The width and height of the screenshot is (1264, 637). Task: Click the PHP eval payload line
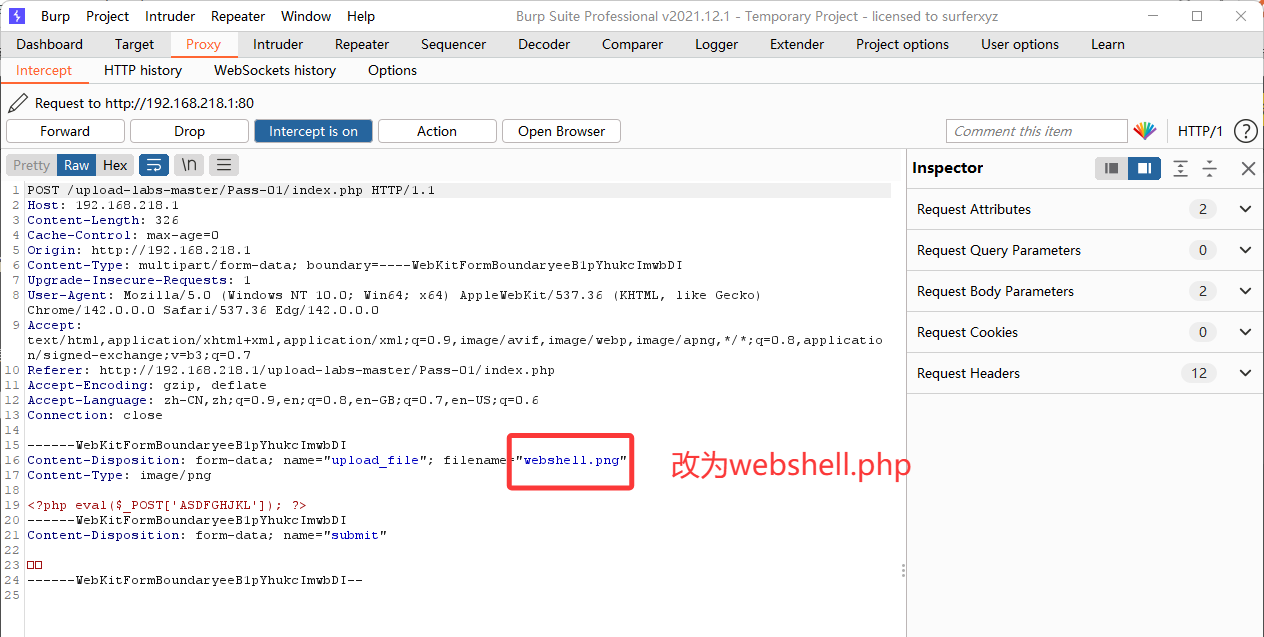tap(167, 505)
